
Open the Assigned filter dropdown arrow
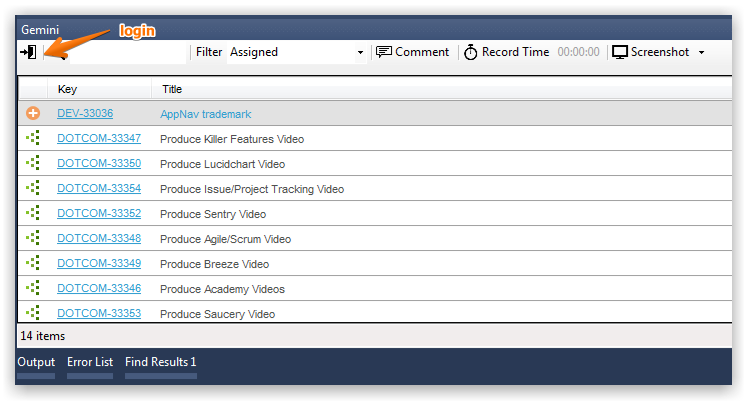(x=360, y=52)
